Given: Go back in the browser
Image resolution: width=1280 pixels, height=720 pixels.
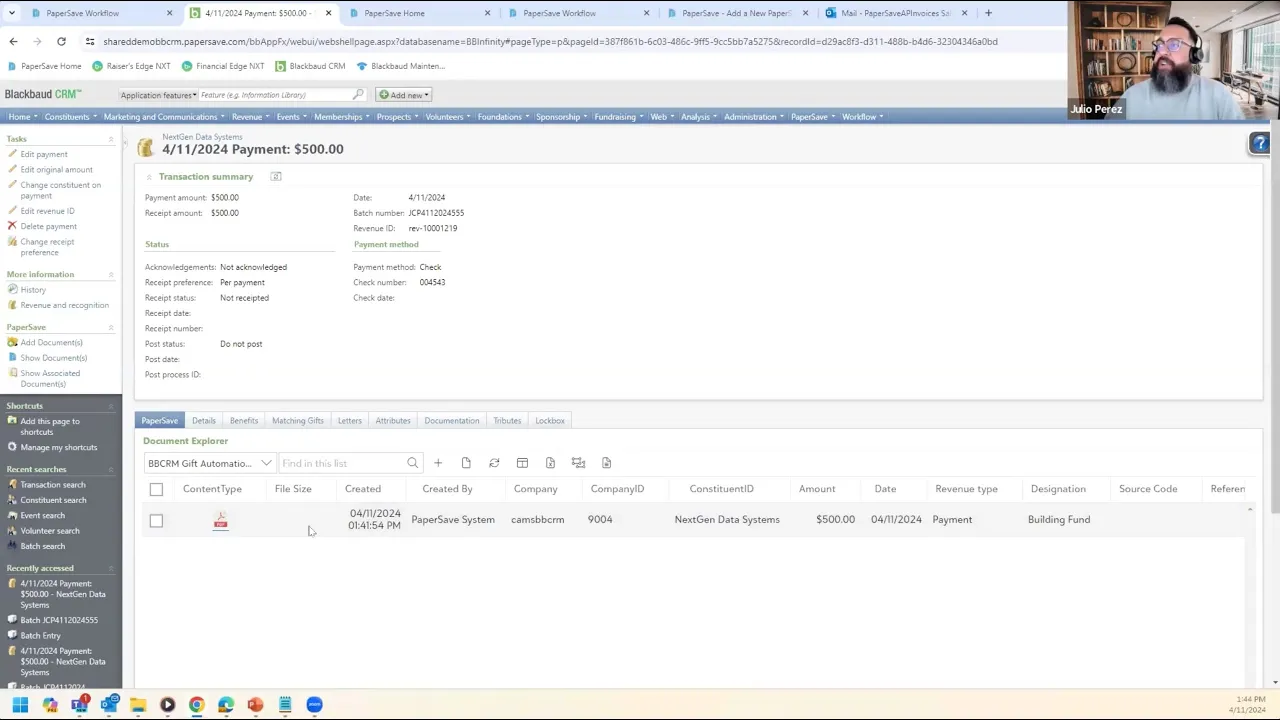Looking at the screenshot, I should 13,42.
